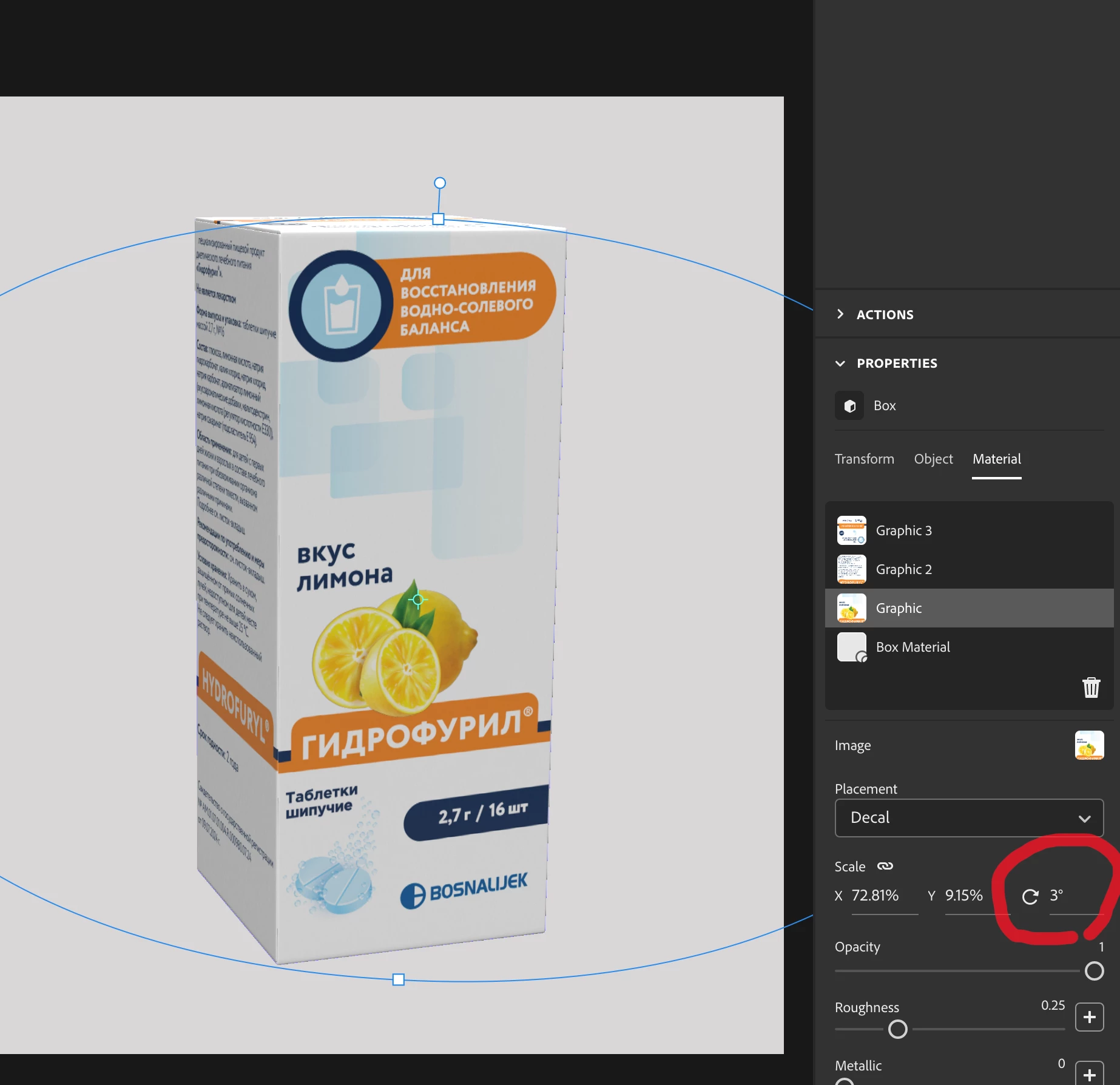
Task: Select the Box Material swatch icon
Action: [x=851, y=647]
